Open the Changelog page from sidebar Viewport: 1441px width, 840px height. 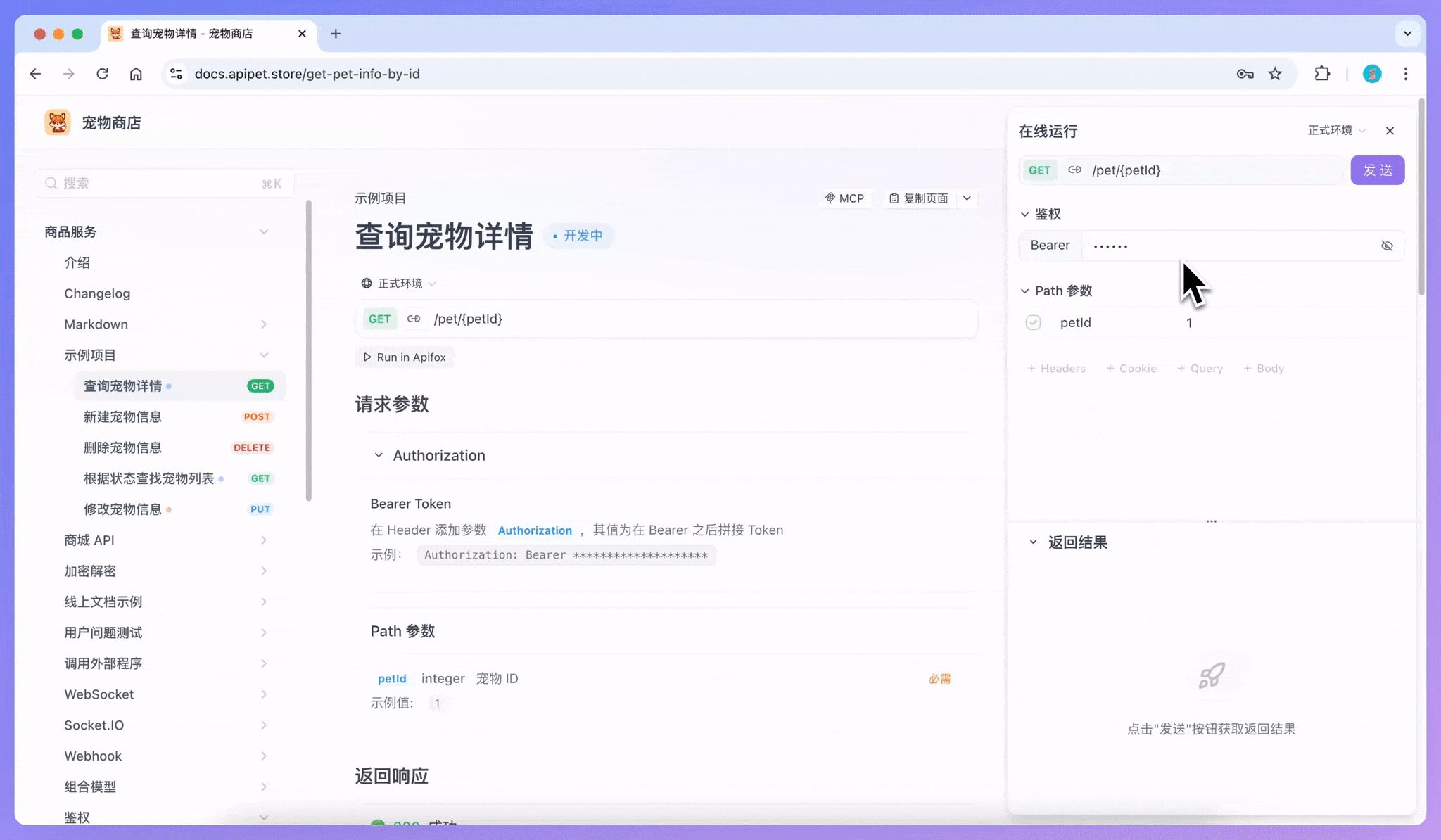(97, 293)
